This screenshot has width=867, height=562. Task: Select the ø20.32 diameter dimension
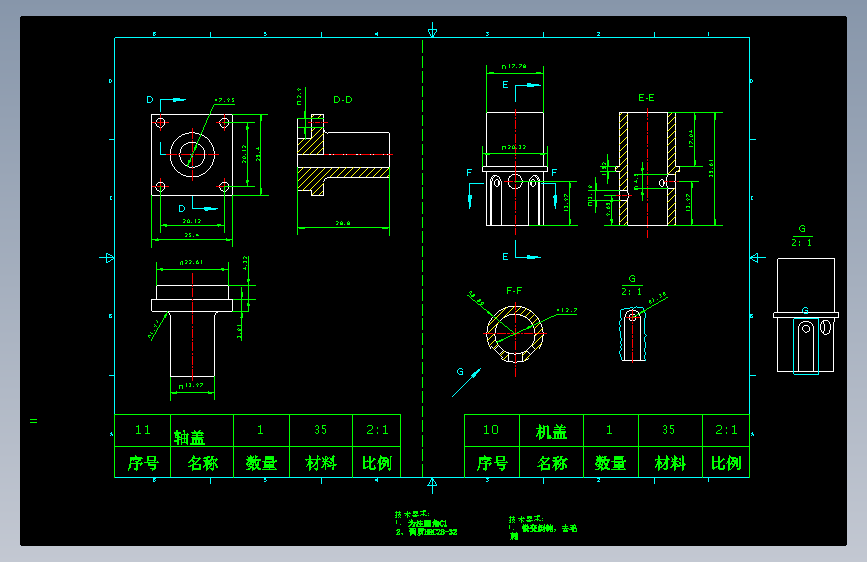tap(514, 147)
